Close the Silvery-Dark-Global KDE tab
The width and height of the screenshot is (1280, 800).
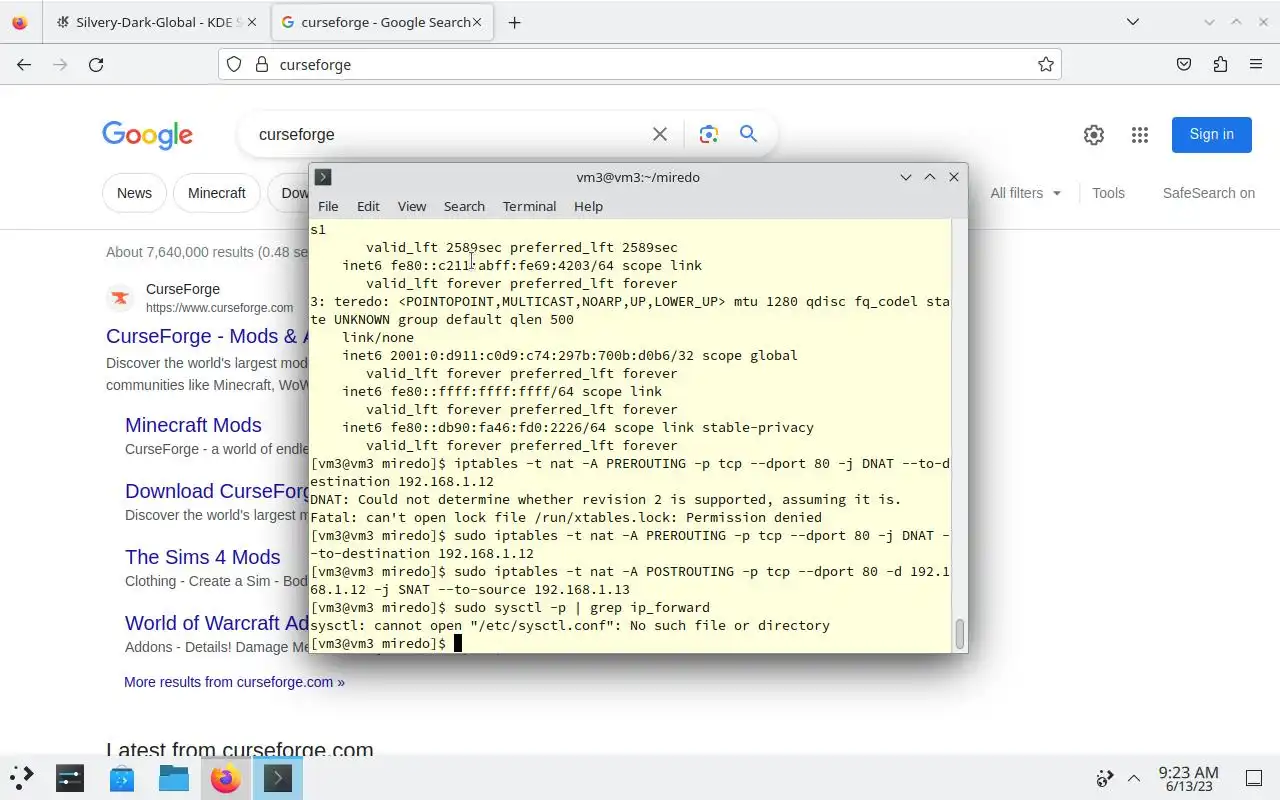point(251,22)
